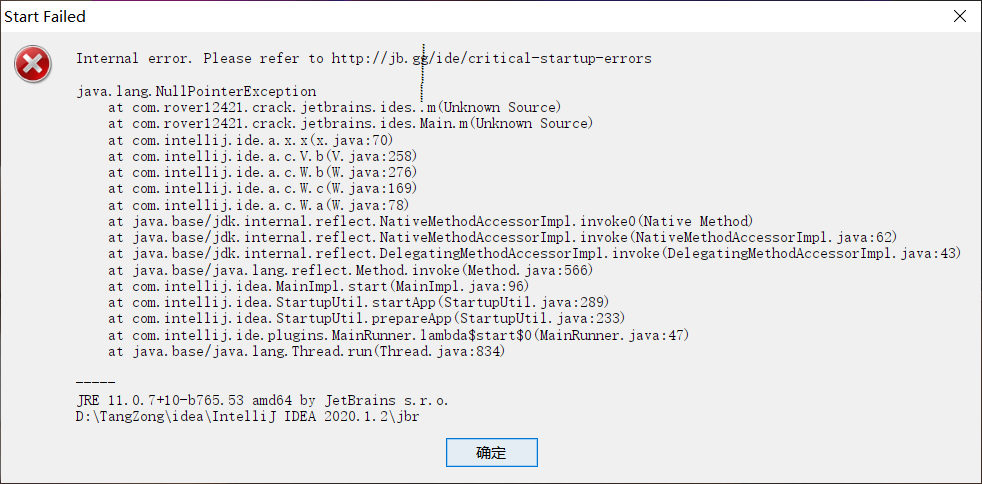Click the DelegatingMethodAccessorImpl.java:43 line
Screen dimensions: 982x484
534,254
